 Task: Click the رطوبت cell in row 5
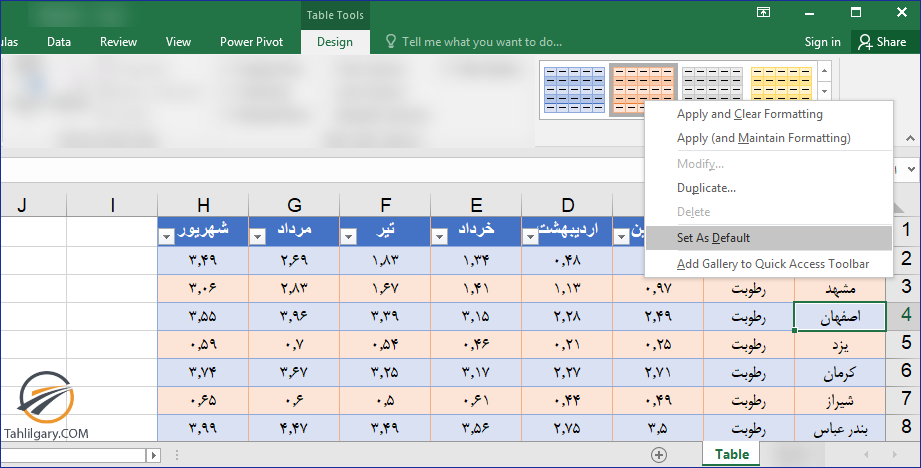[749, 345]
